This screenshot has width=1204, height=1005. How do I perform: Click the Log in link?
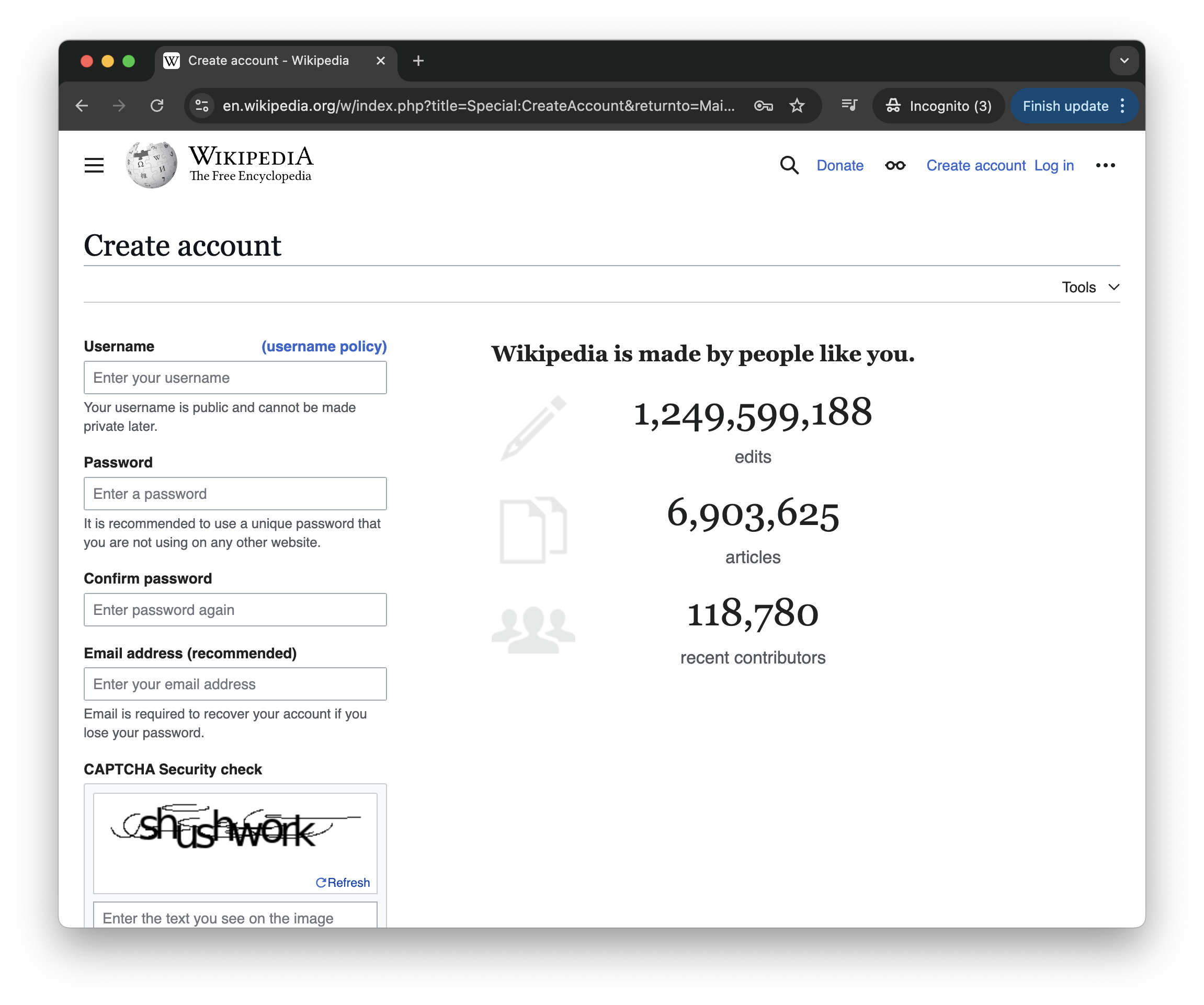coord(1054,166)
